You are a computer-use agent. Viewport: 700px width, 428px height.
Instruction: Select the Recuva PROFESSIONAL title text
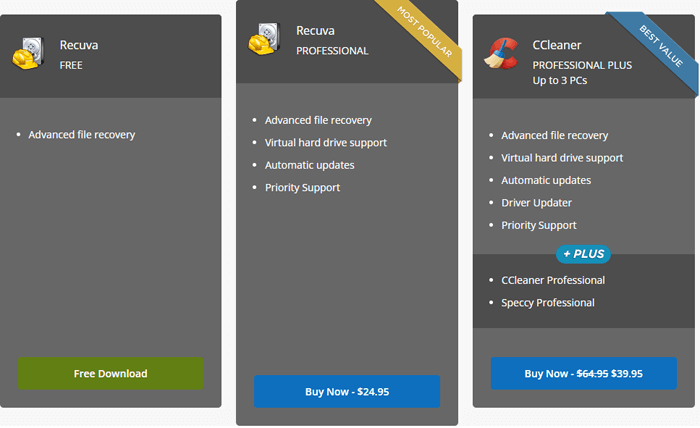332,40
